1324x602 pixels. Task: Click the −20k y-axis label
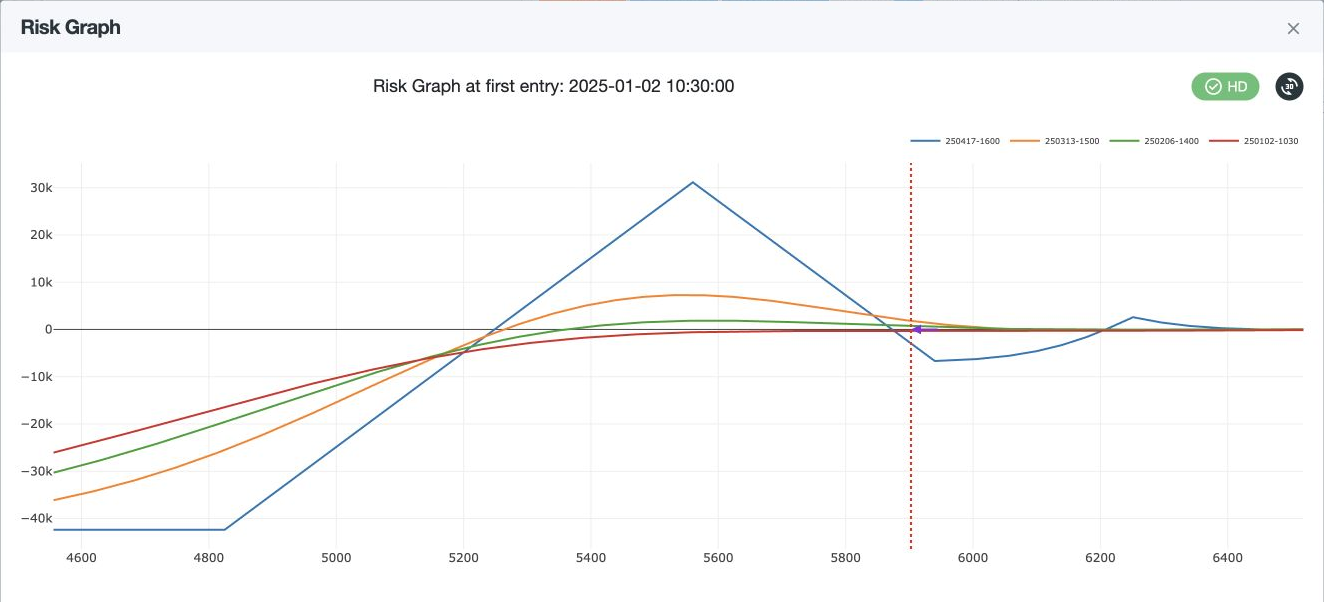coord(38,424)
